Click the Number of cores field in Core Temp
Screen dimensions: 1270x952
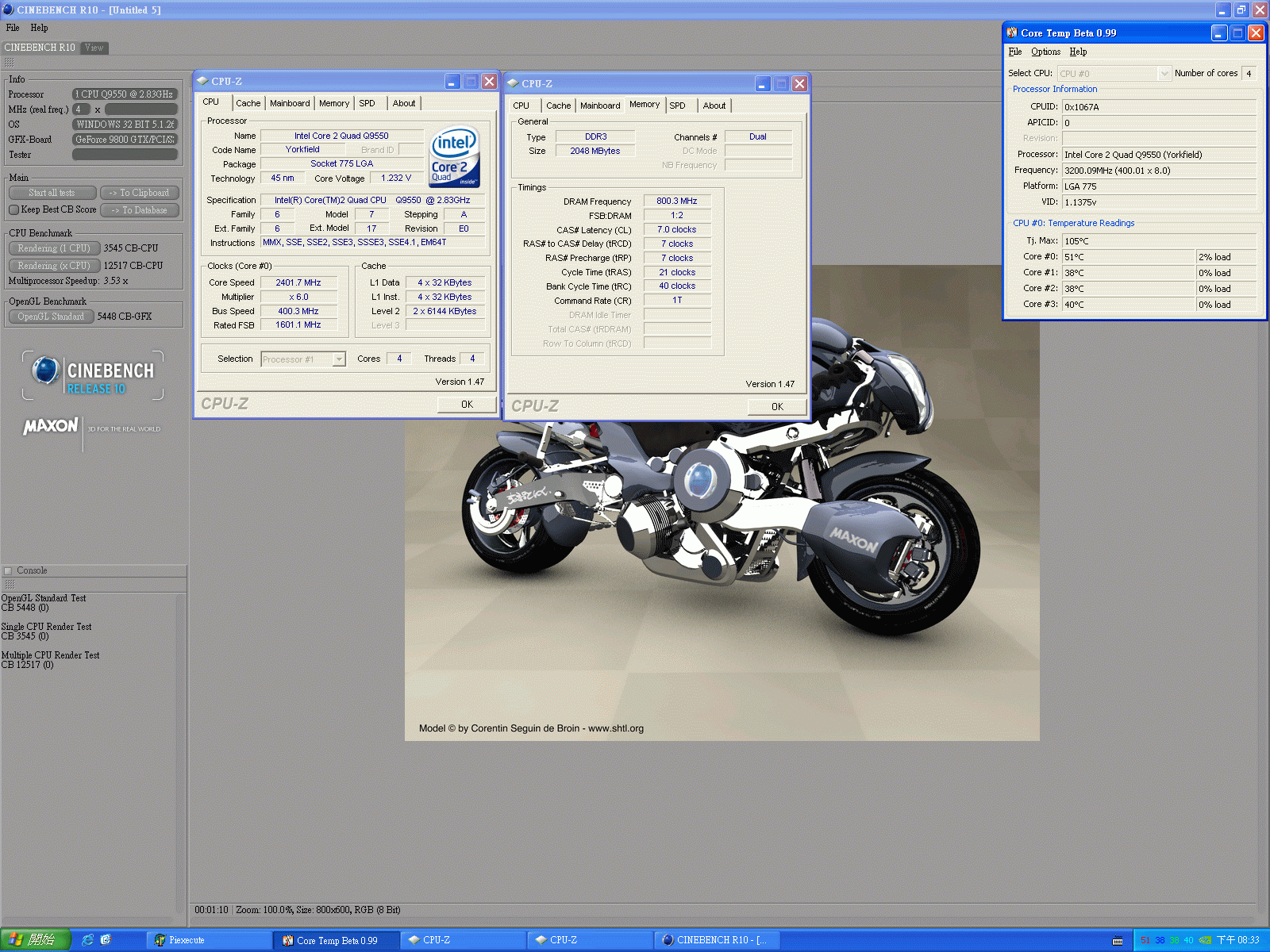pos(1249,73)
